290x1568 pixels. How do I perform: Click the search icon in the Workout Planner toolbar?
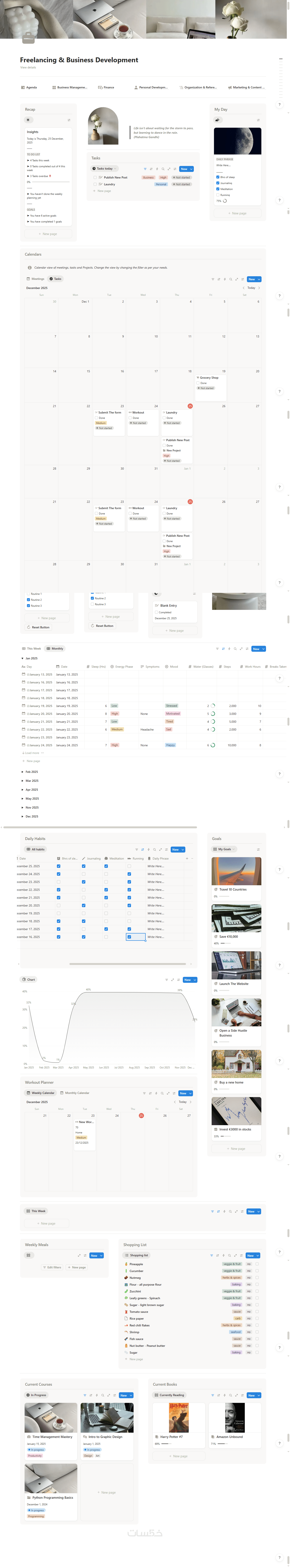pyautogui.click(x=162, y=1093)
